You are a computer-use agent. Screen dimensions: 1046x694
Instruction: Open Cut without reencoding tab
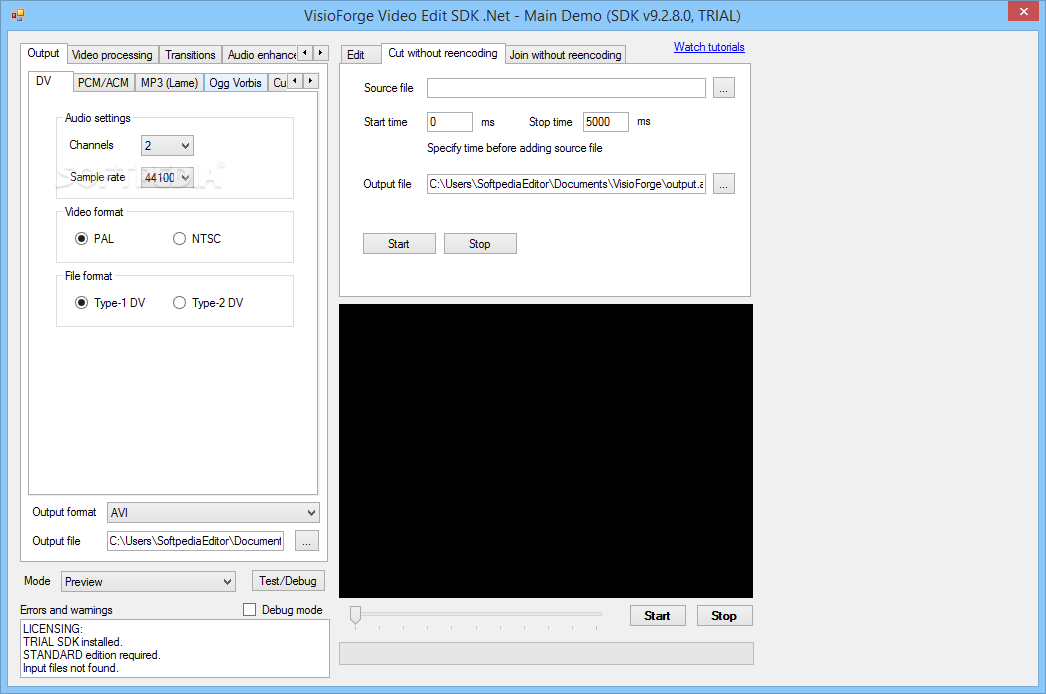pos(443,53)
